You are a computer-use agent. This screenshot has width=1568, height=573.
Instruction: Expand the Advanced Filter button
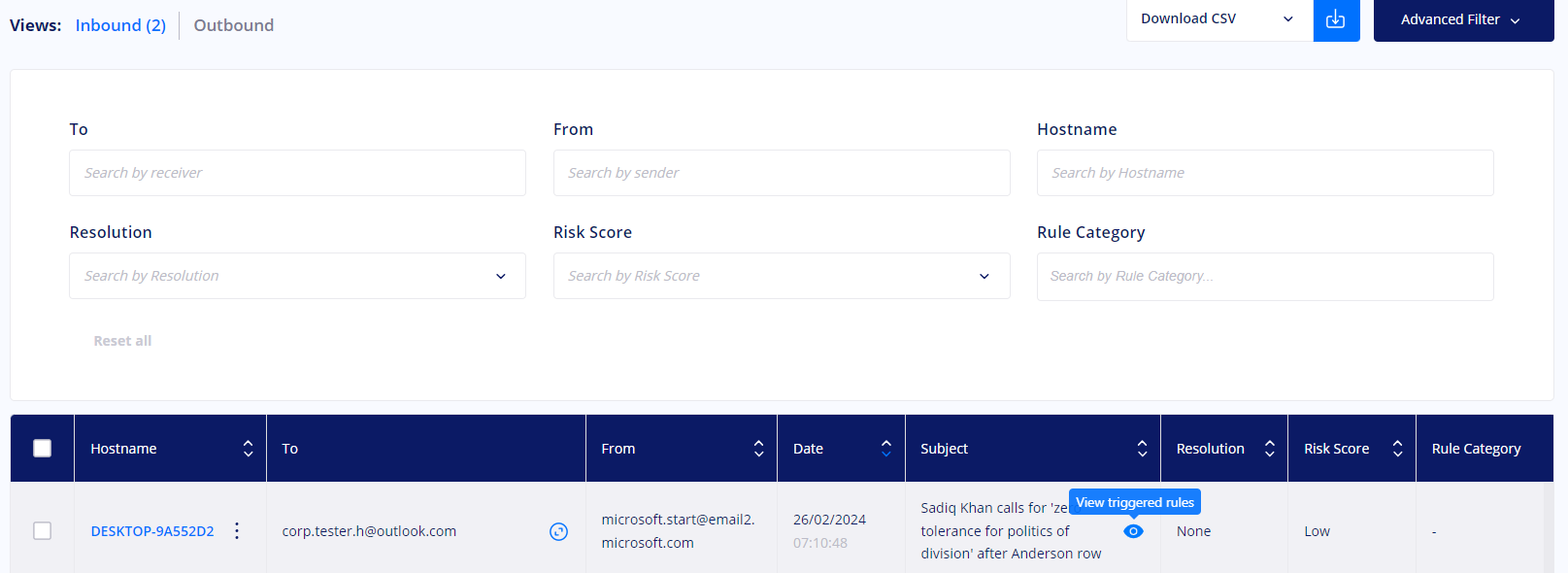[1463, 19]
